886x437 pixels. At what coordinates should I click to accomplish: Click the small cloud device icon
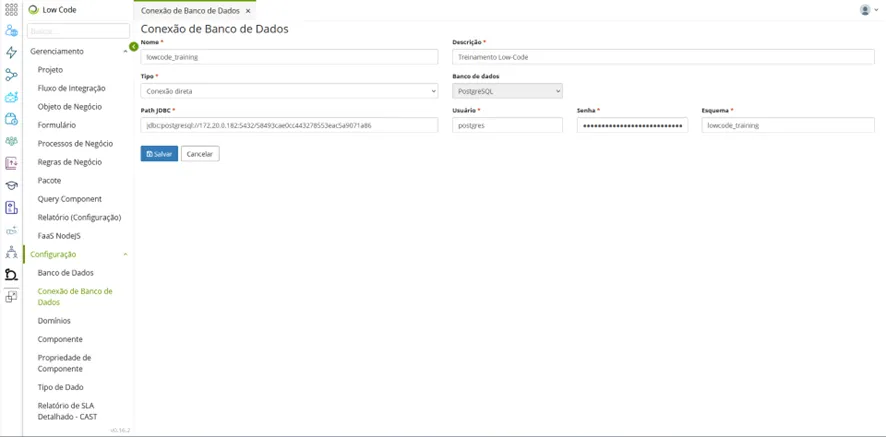tap(11, 230)
